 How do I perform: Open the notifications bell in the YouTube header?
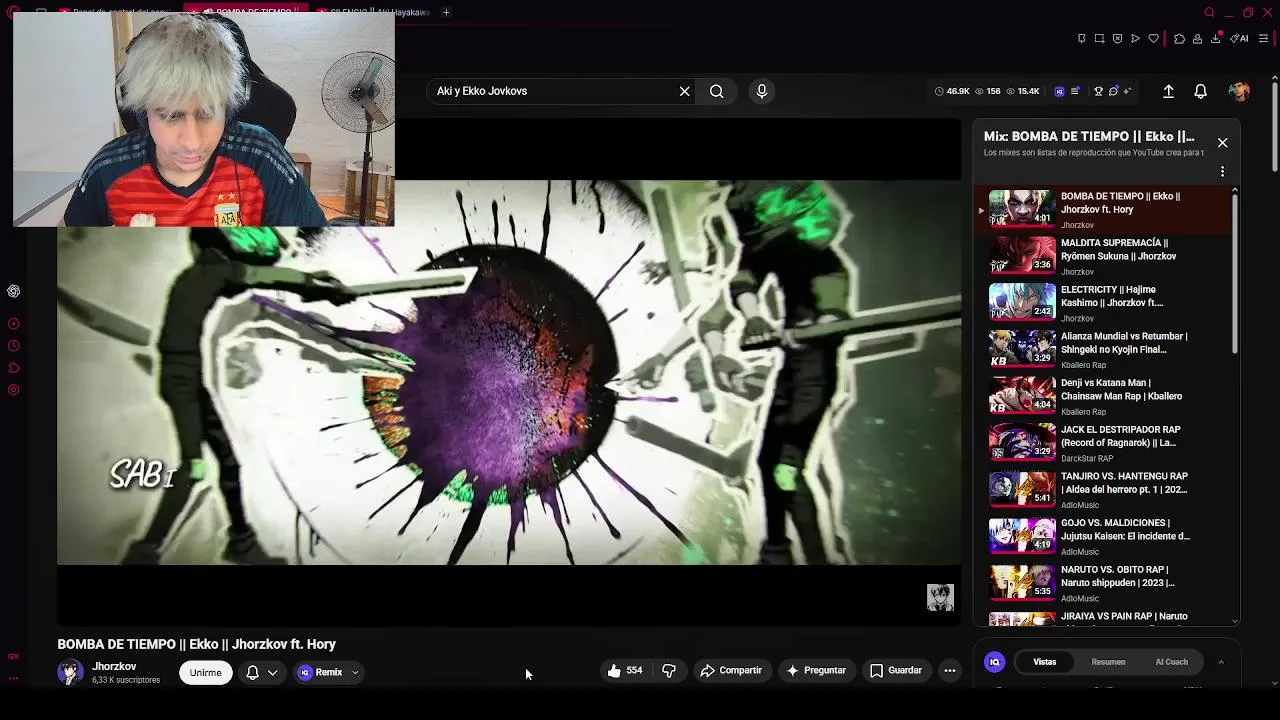pos(1201,91)
